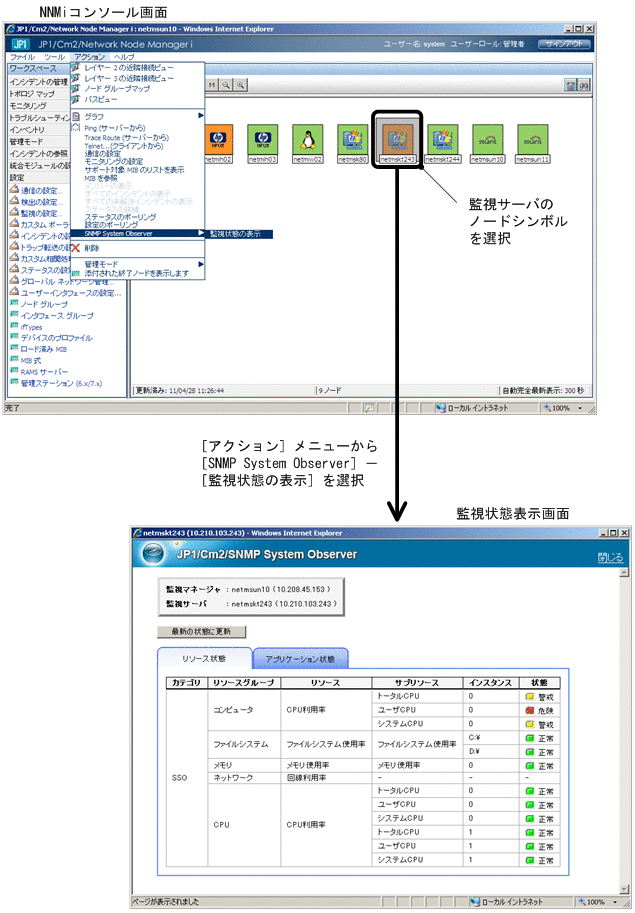Click the red X delete icon in menu
Image resolution: width=635 pixels, height=913 pixels.
pos(75,248)
